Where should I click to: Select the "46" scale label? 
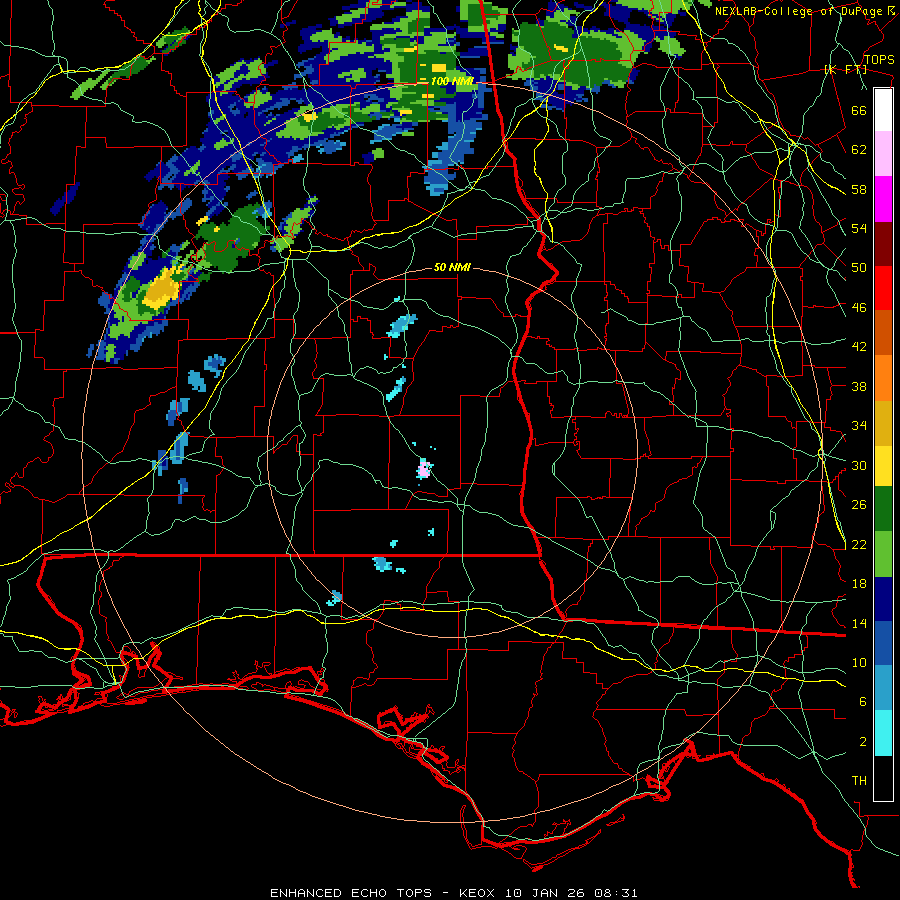click(859, 308)
